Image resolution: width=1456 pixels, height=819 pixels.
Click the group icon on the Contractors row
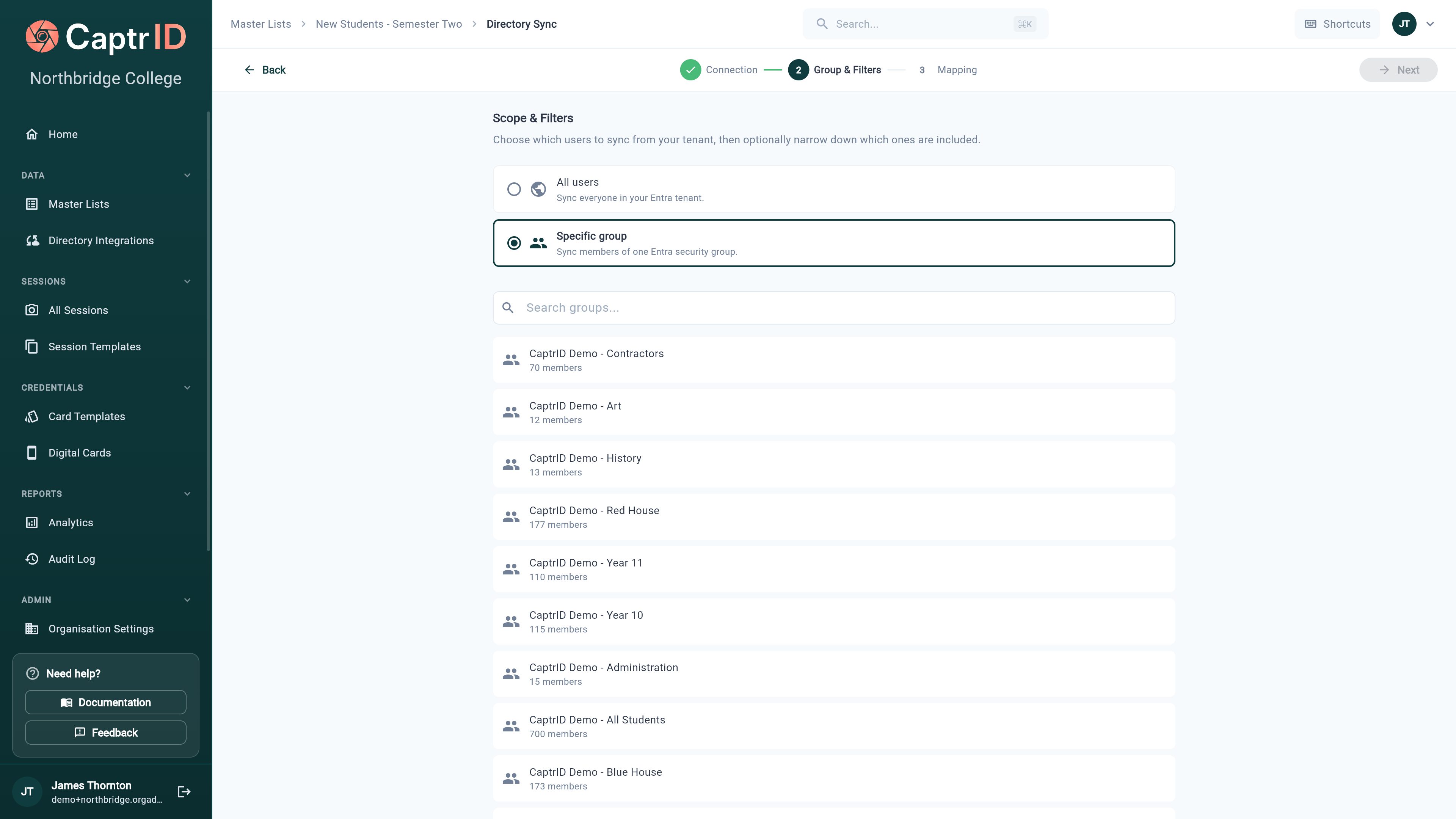(x=511, y=360)
